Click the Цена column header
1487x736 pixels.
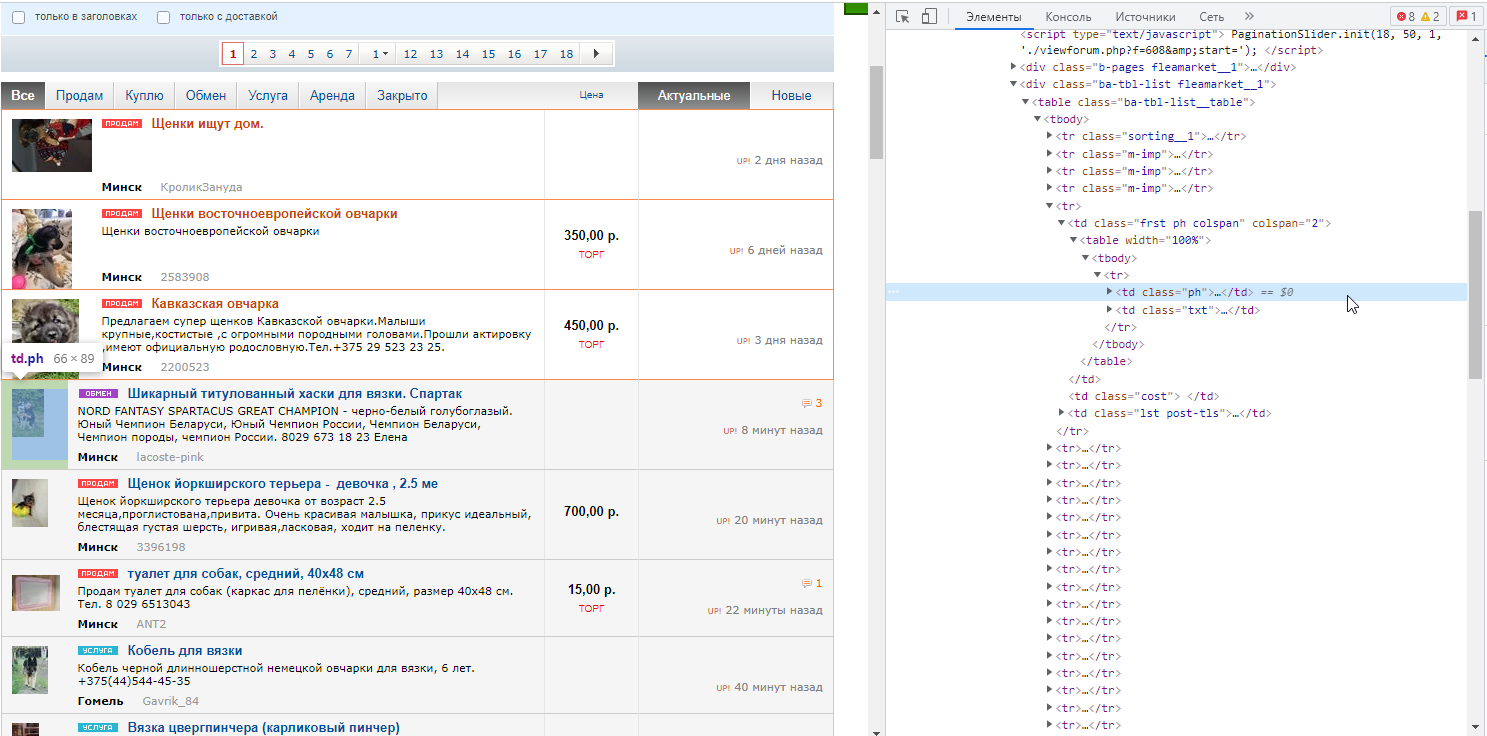(x=591, y=96)
